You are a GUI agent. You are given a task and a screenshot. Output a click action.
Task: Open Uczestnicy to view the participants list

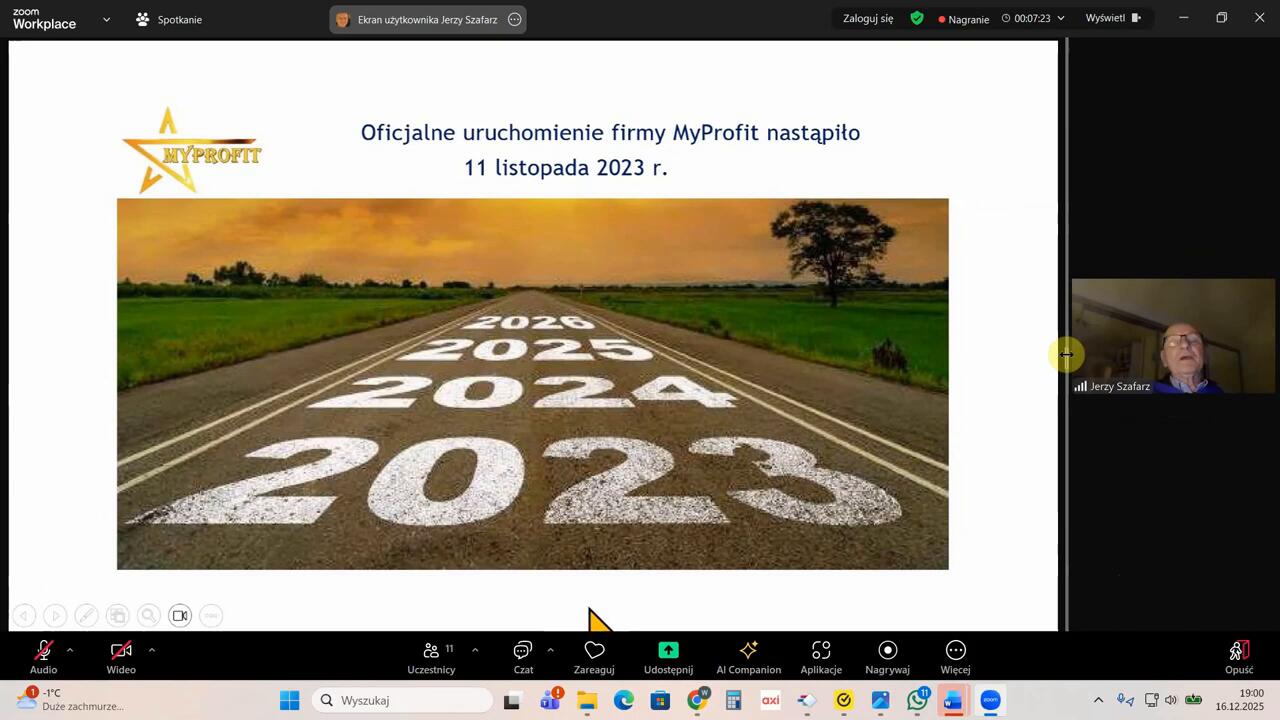point(431,656)
